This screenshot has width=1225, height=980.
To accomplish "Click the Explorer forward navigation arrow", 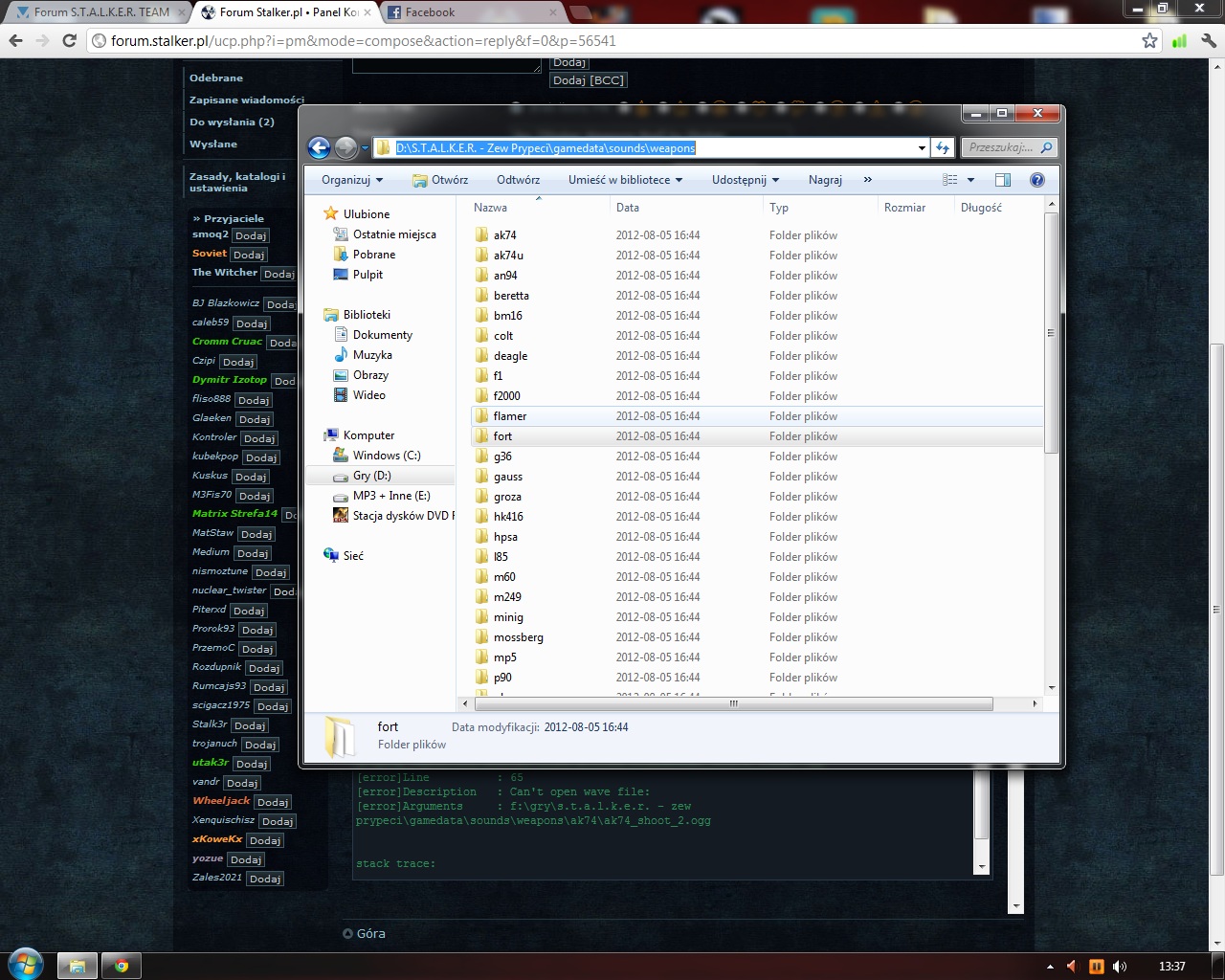I will (x=346, y=147).
